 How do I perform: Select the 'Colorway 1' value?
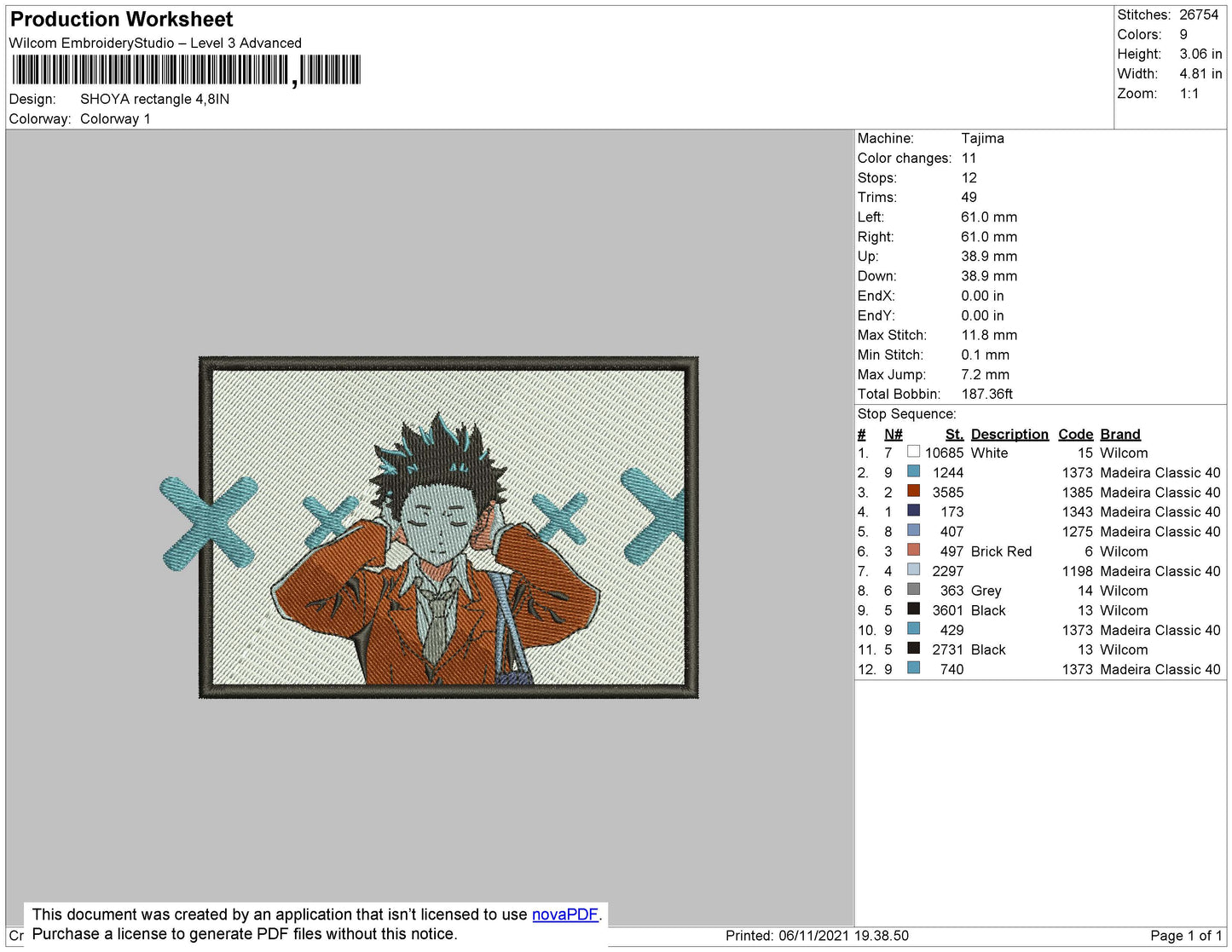click(115, 118)
